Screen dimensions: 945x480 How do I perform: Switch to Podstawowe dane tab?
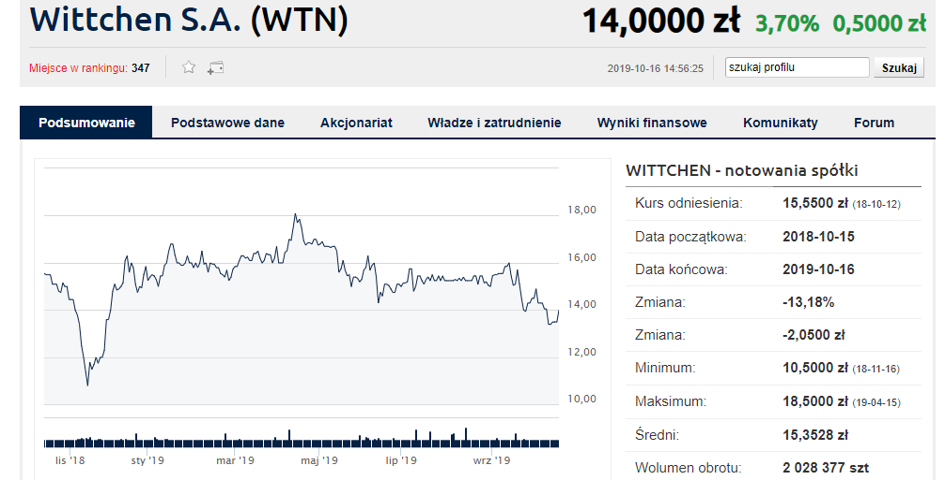tap(227, 122)
